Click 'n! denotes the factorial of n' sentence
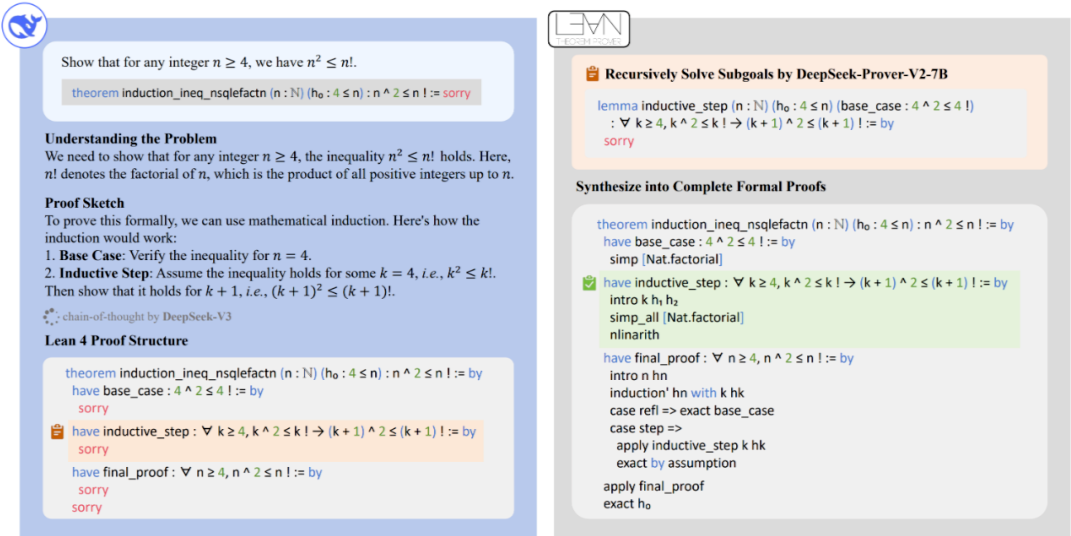1071x536 pixels. click(279, 175)
